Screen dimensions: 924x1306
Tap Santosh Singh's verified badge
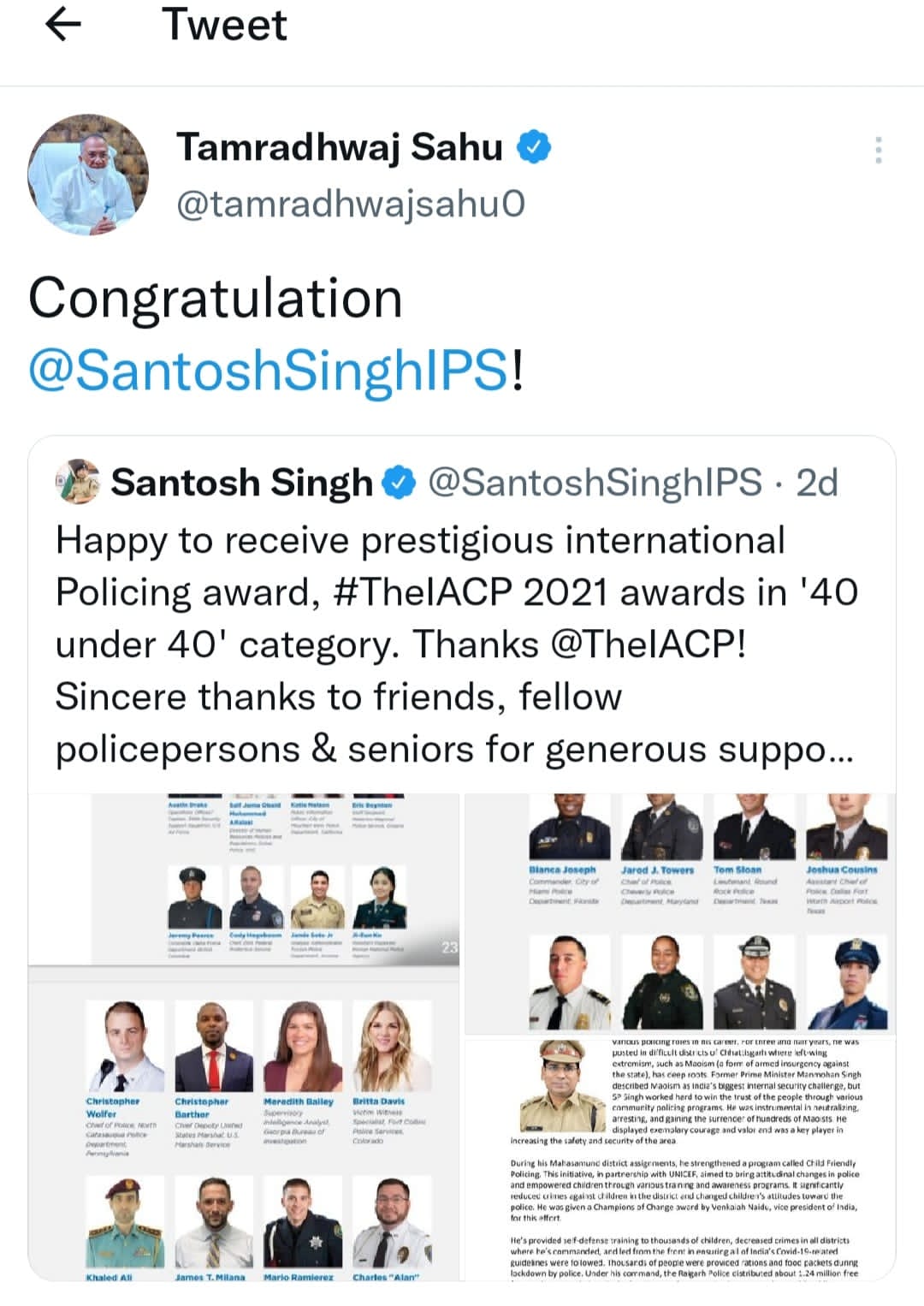click(399, 483)
